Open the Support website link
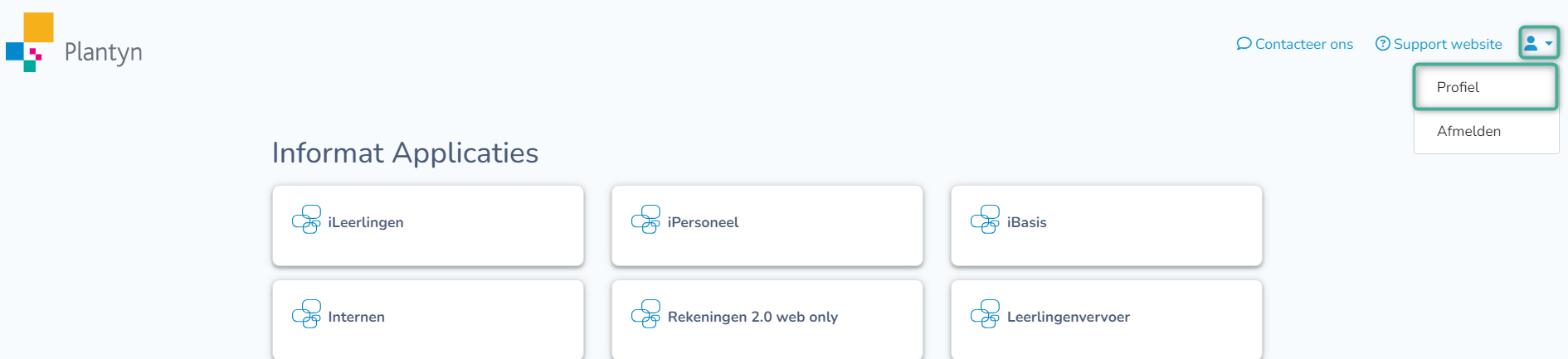 coord(1448,45)
